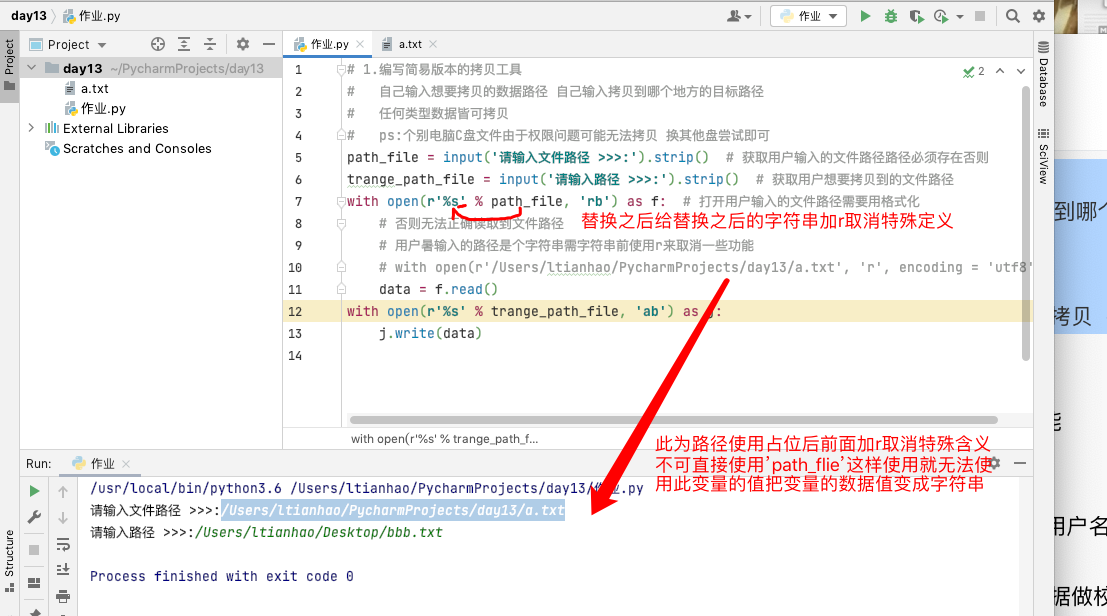Click line 13 'j.write(data)' in the editor

coord(430,333)
